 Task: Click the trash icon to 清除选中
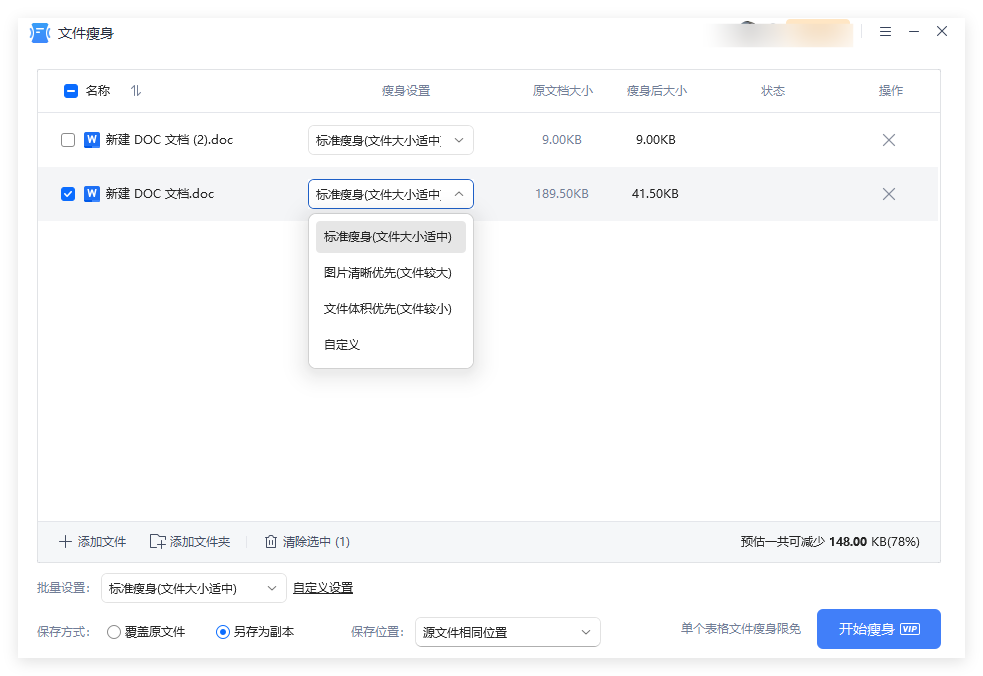pos(270,541)
